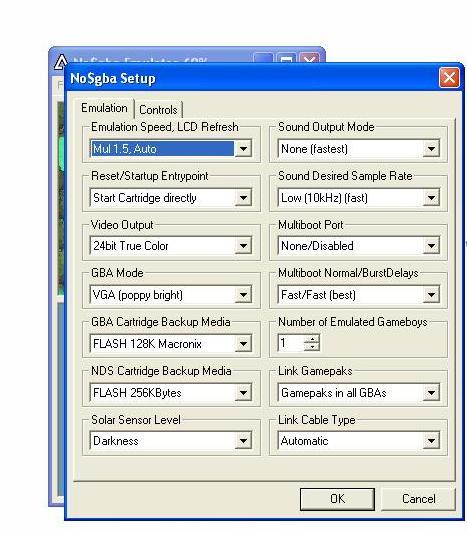Screen dimensions: 467x535
Task: Decrease Number of Emulated Gameboys
Action: point(312,347)
